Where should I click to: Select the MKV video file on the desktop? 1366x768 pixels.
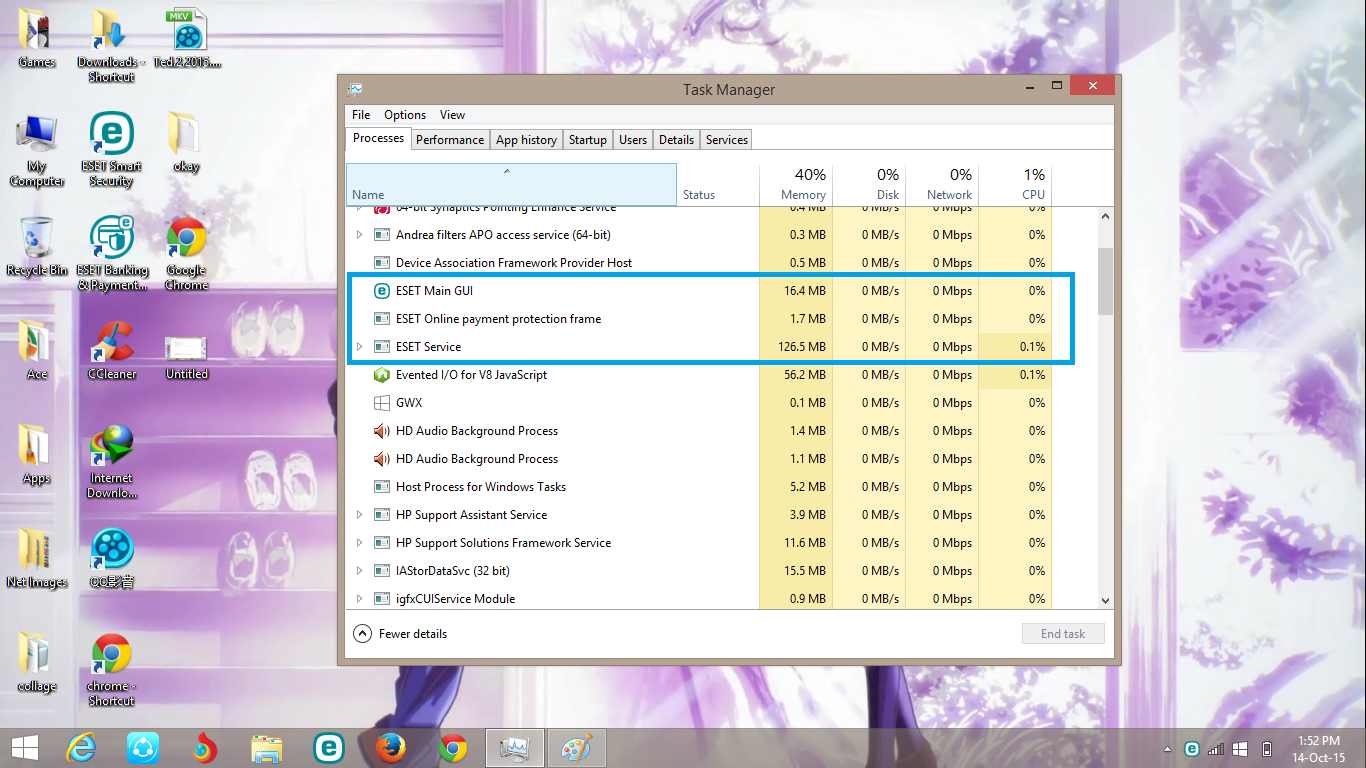pos(188,38)
